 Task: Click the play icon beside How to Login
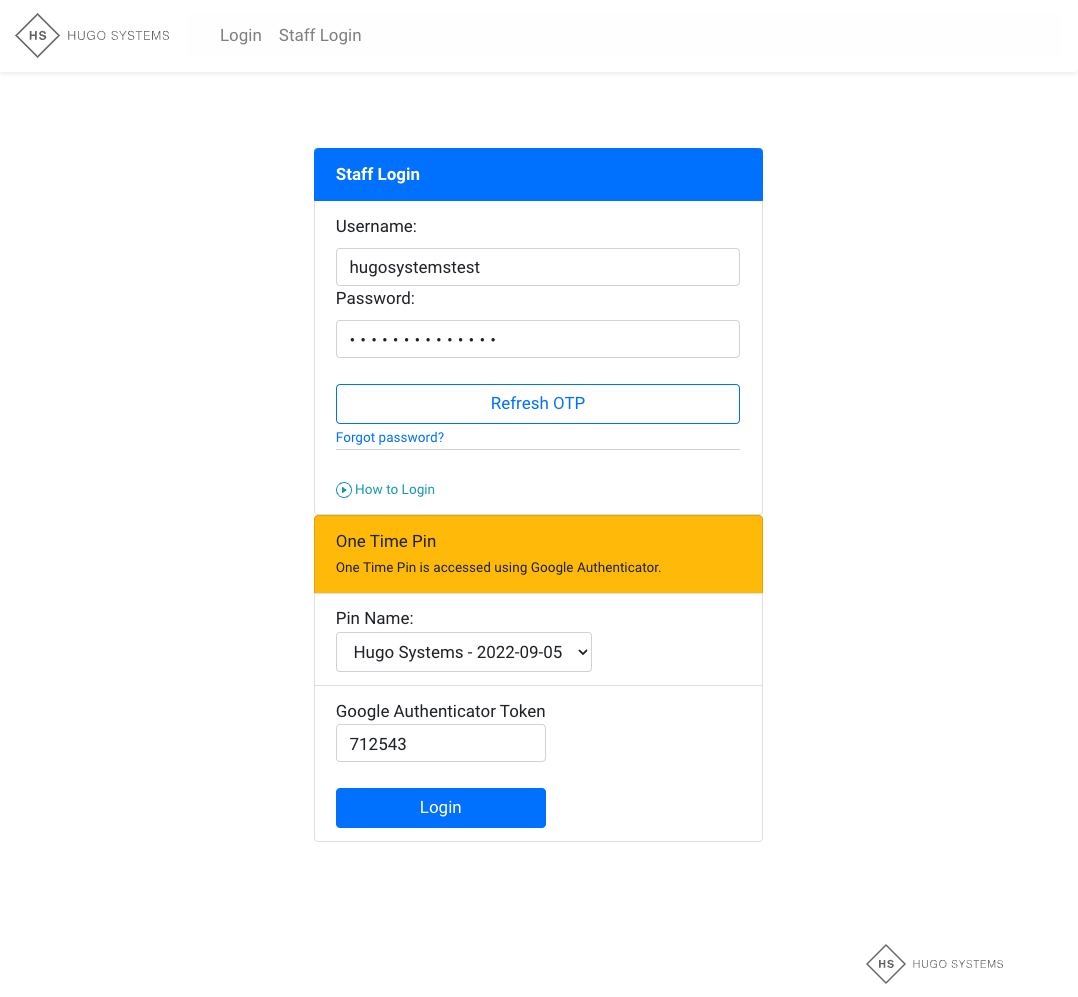(344, 490)
